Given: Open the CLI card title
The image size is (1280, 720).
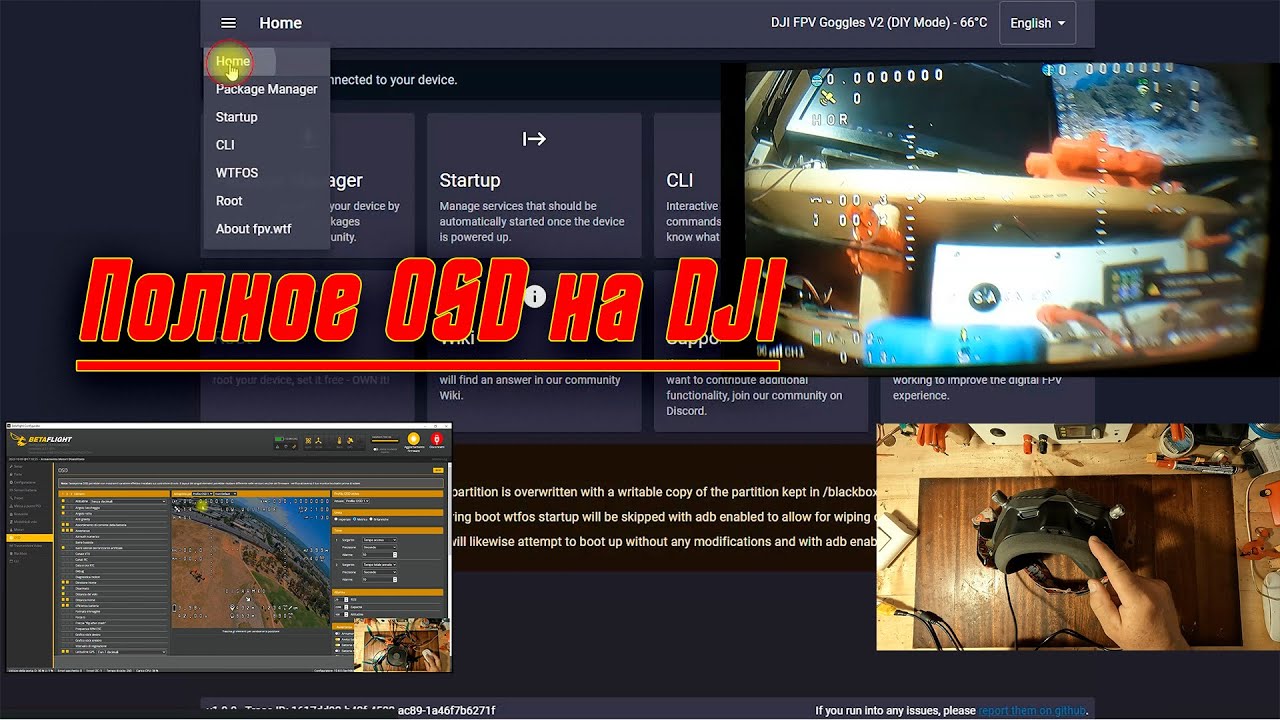Looking at the screenshot, I should pyautogui.click(x=680, y=181).
